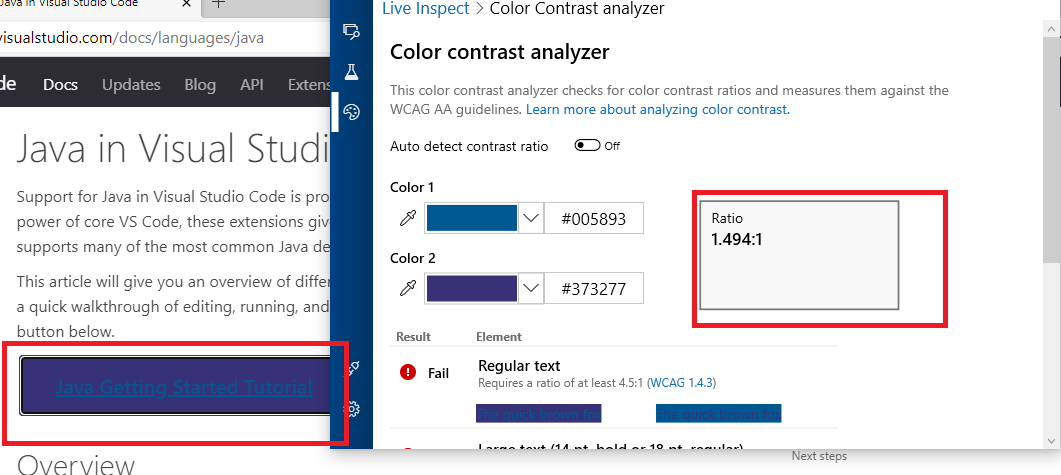The height and width of the screenshot is (475, 1061).
Task: Open WCAG 1.4.3 guideline link
Action: [682, 383]
